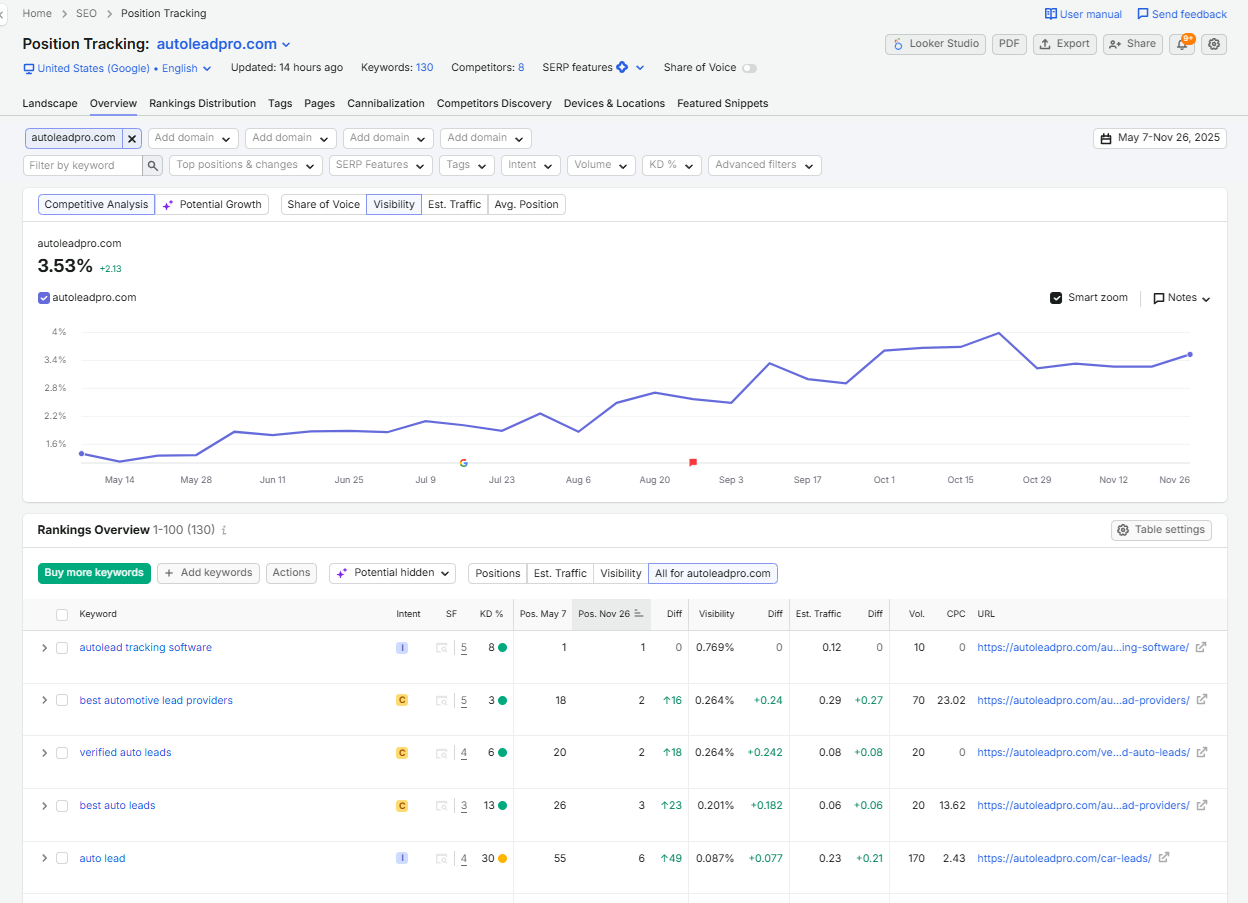Open the Advanced filters dropdown
Viewport: 1248px width, 903px height.
[764, 165]
